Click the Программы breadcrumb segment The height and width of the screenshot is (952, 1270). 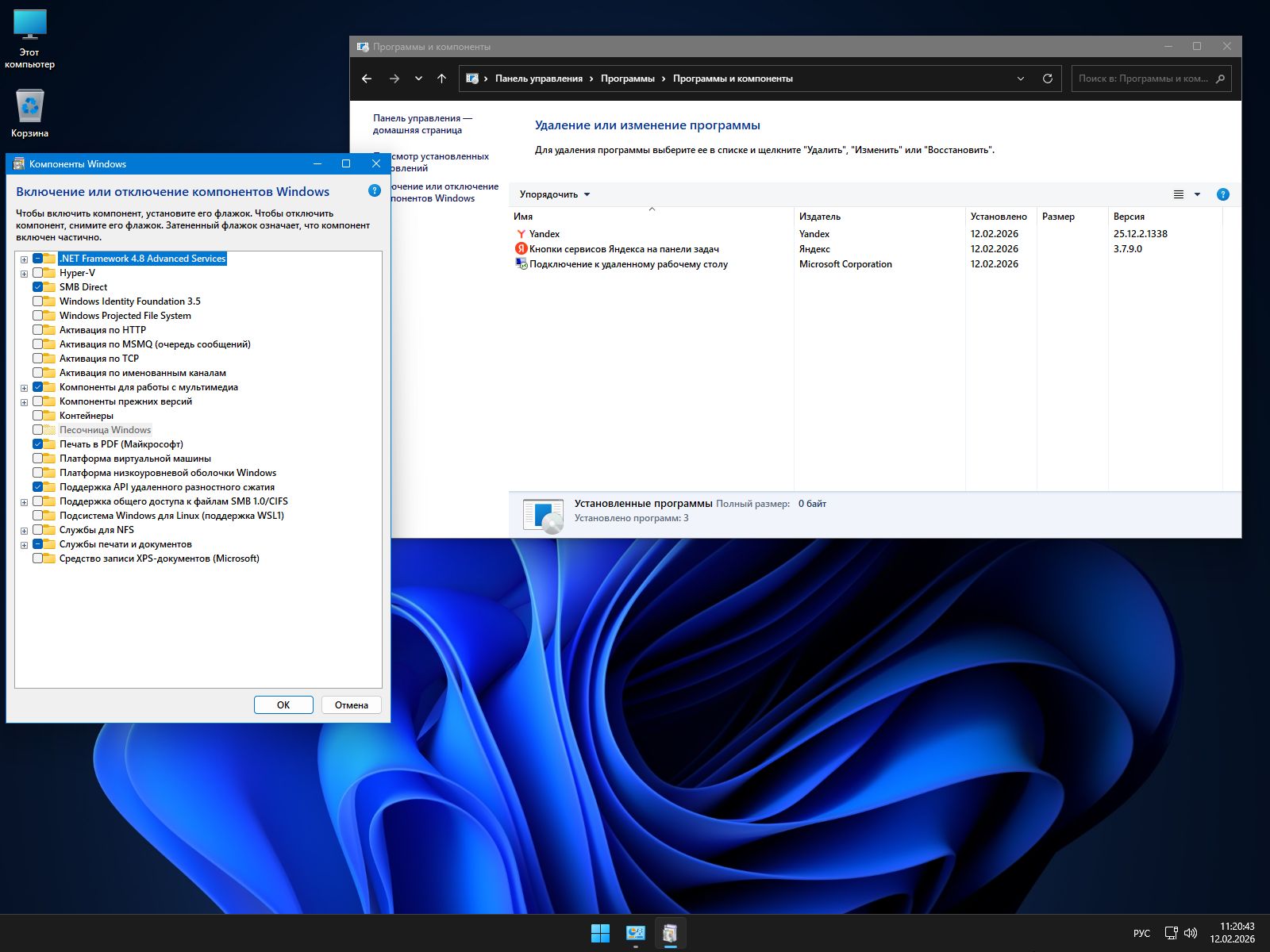[x=627, y=79]
